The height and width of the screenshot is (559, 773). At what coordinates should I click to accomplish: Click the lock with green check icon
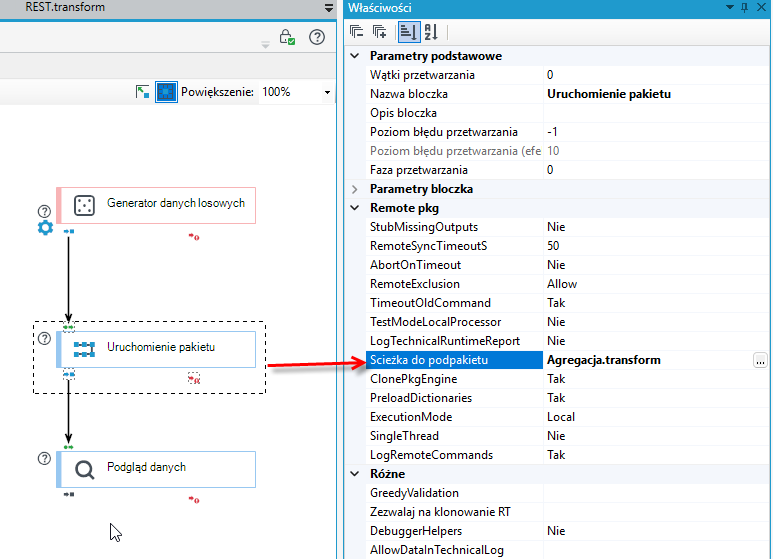coord(287,37)
